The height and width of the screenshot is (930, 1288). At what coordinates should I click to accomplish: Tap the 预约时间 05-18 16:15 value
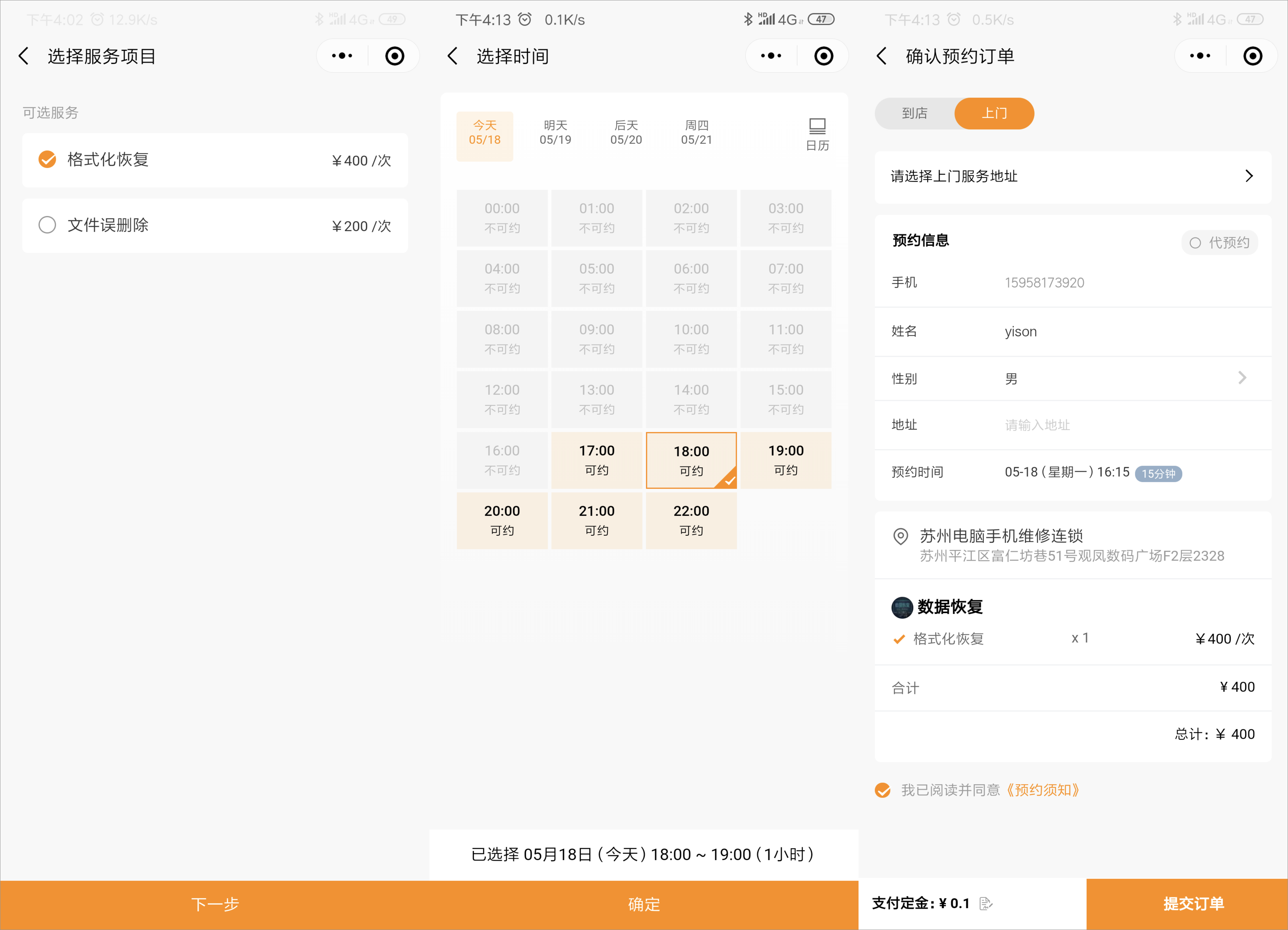(1067, 472)
